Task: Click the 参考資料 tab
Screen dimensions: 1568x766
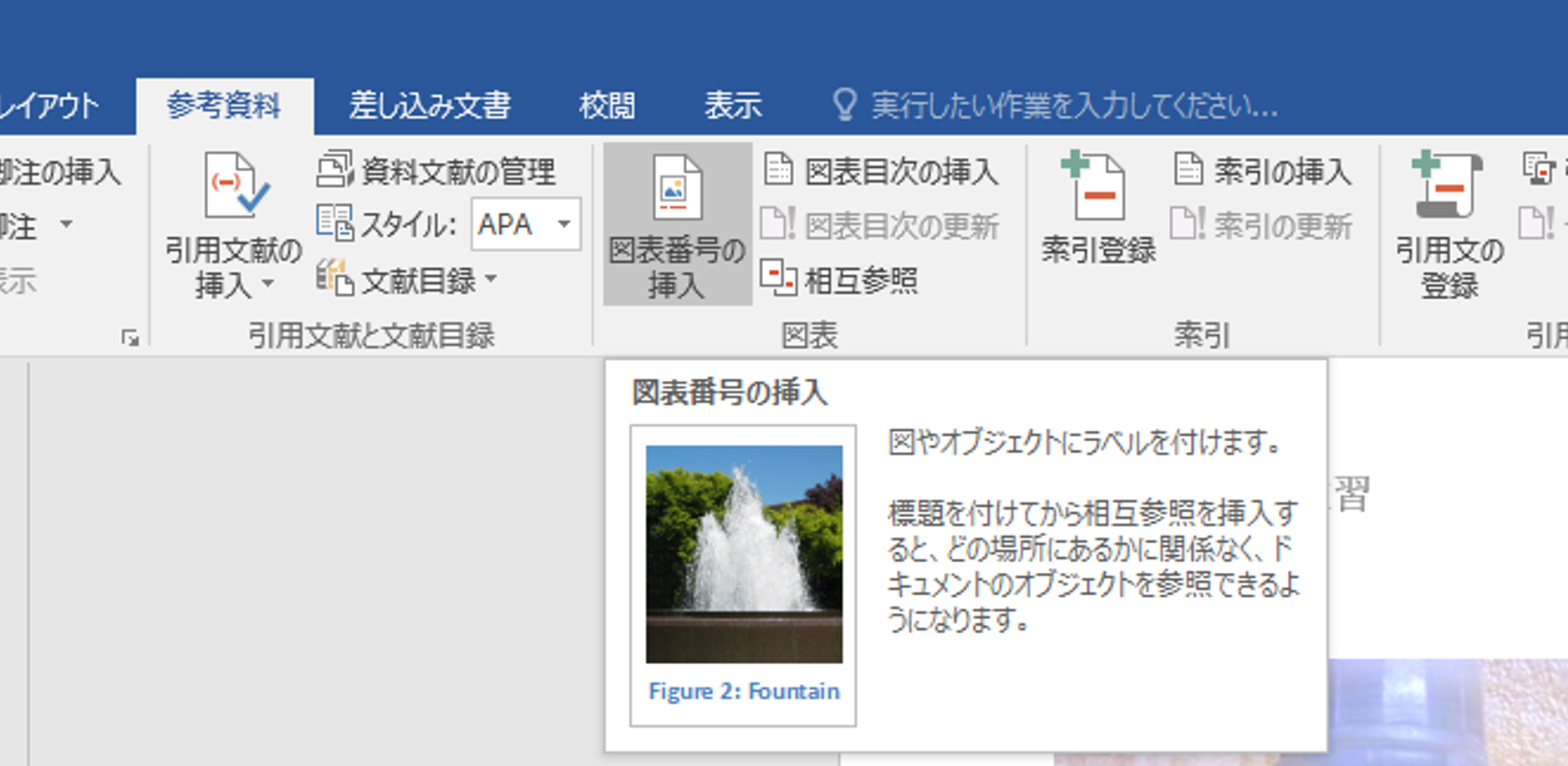Action: pos(224,106)
